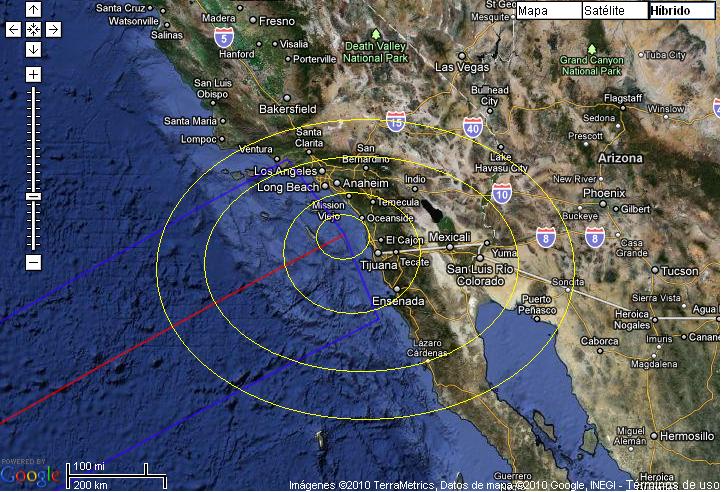Image resolution: width=721 pixels, height=492 pixels.
Task: Click the Phoenix city label
Action: [x=604, y=193]
